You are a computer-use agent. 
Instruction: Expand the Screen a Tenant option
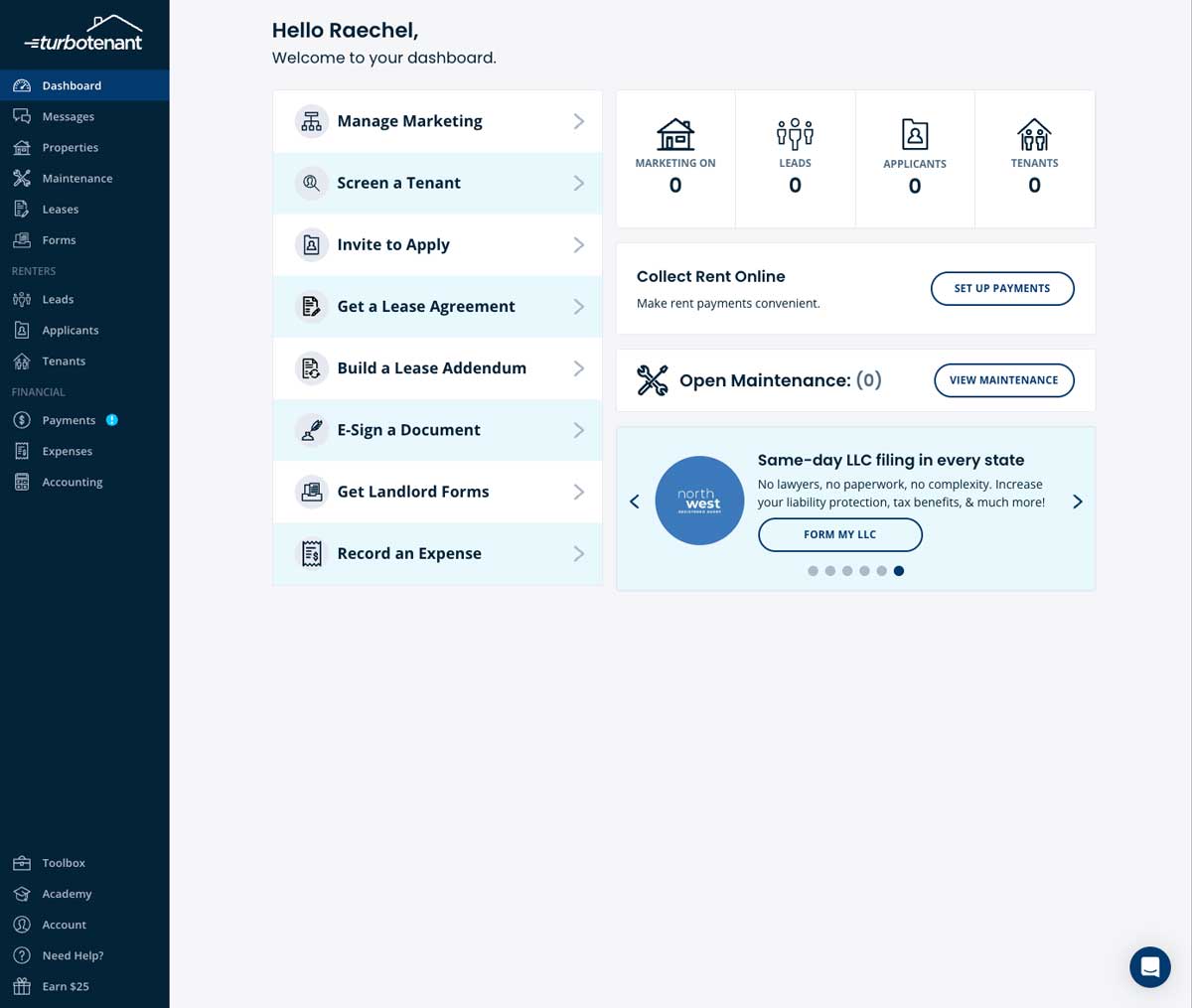437,183
